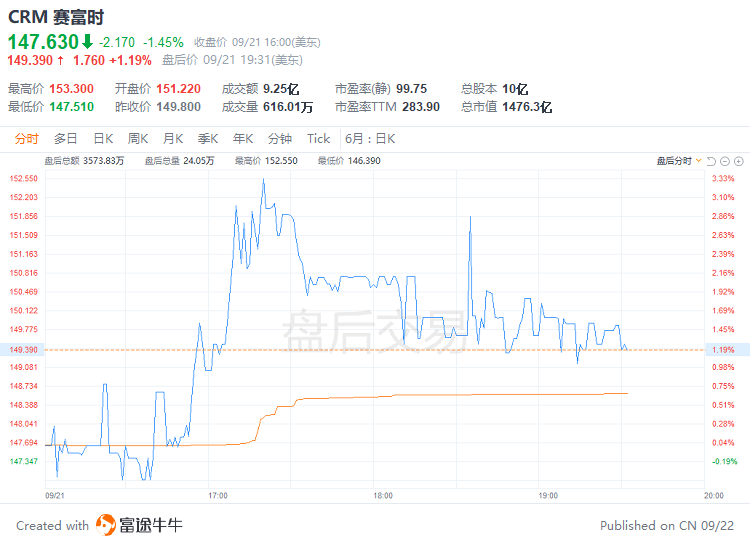
Task: Click the CRM 赛富时 stock title
Action: click(56, 17)
